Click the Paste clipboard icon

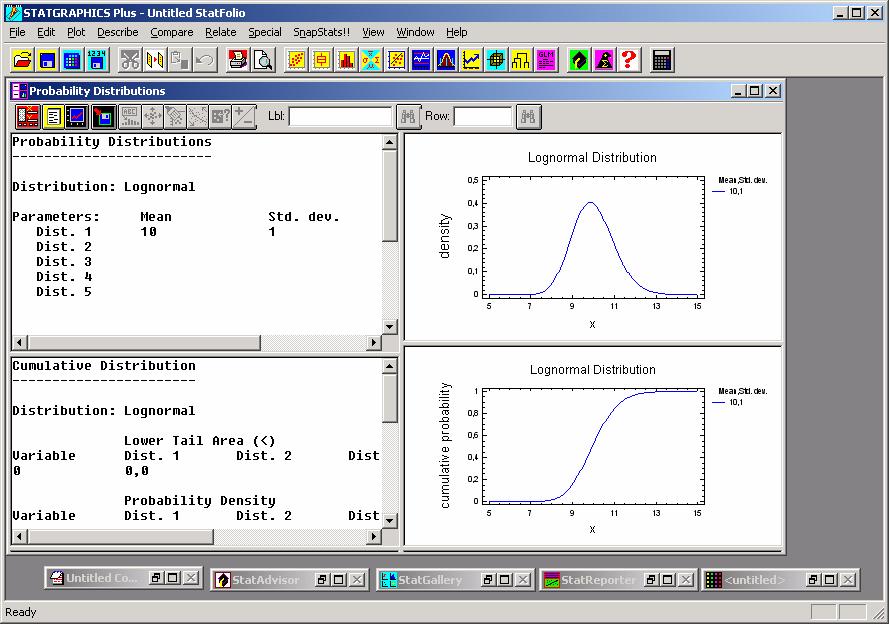click(x=180, y=60)
